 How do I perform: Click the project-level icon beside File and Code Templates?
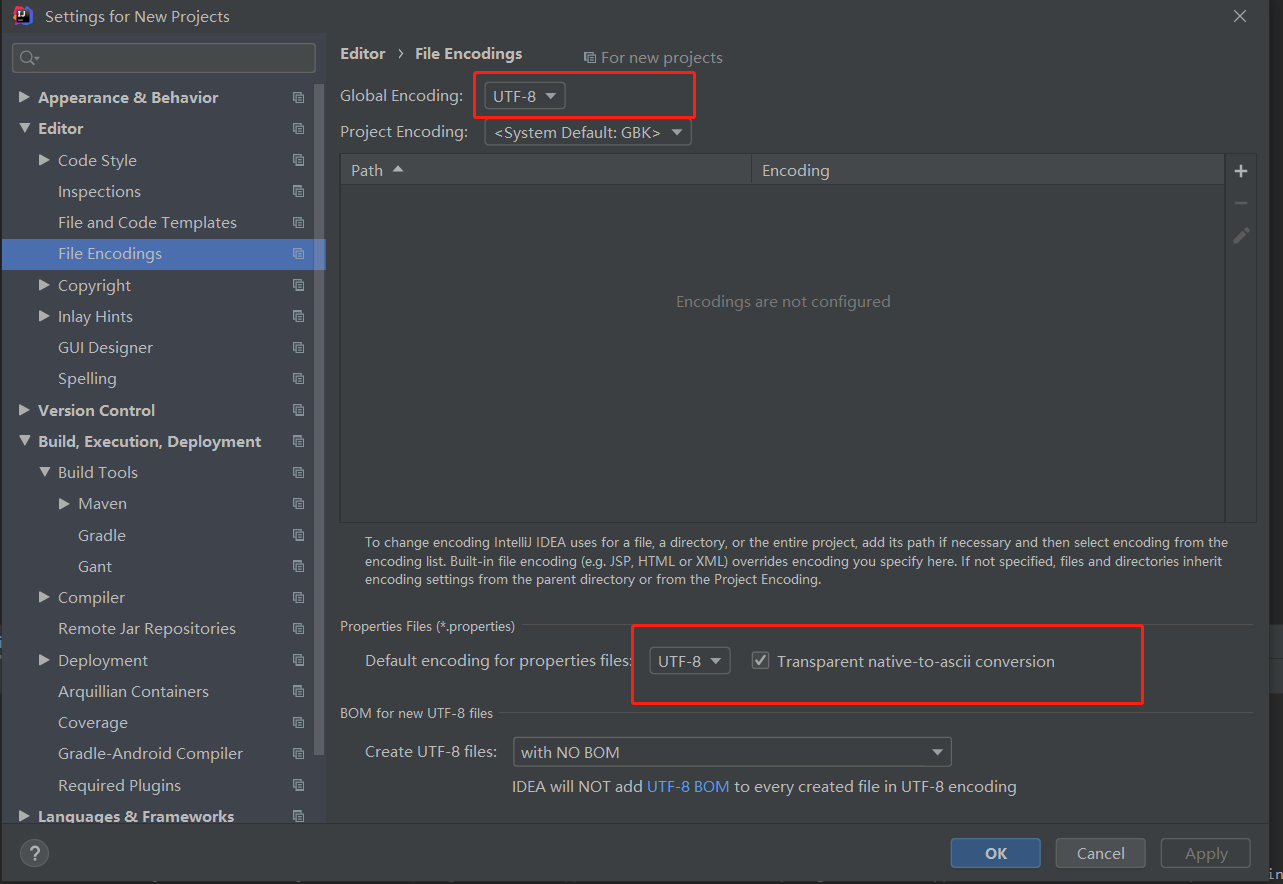pyautogui.click(x=298, y=222)
